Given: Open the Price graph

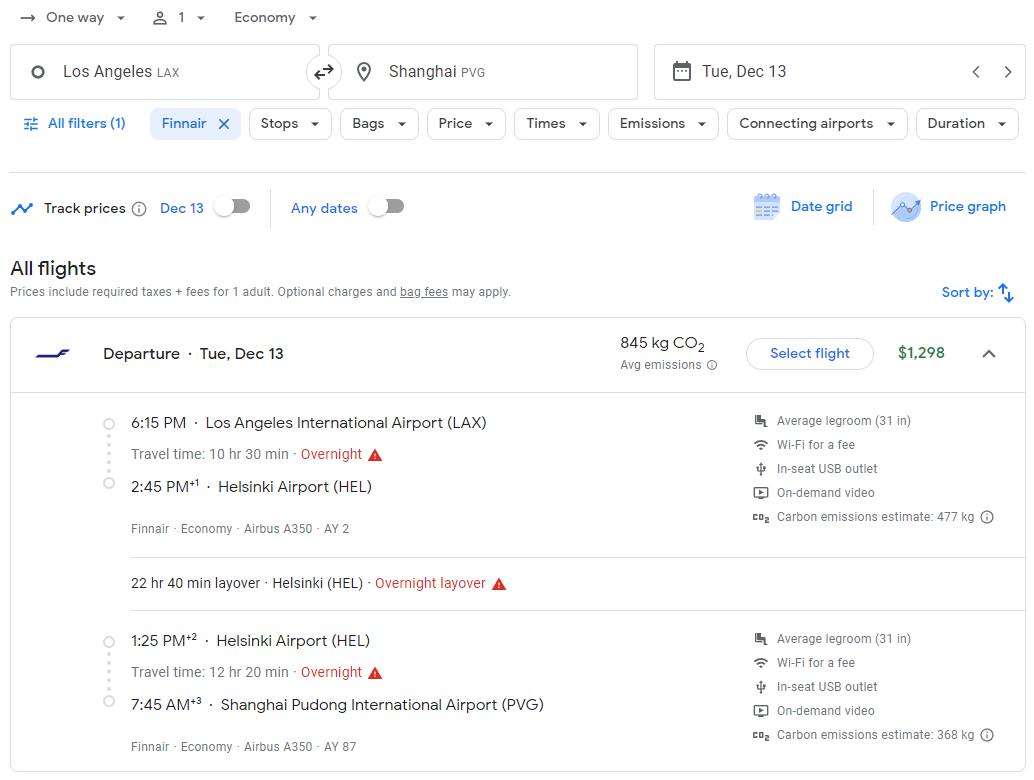Looking at the screenshot, I should pyautogui.click(x=948, y=207).
